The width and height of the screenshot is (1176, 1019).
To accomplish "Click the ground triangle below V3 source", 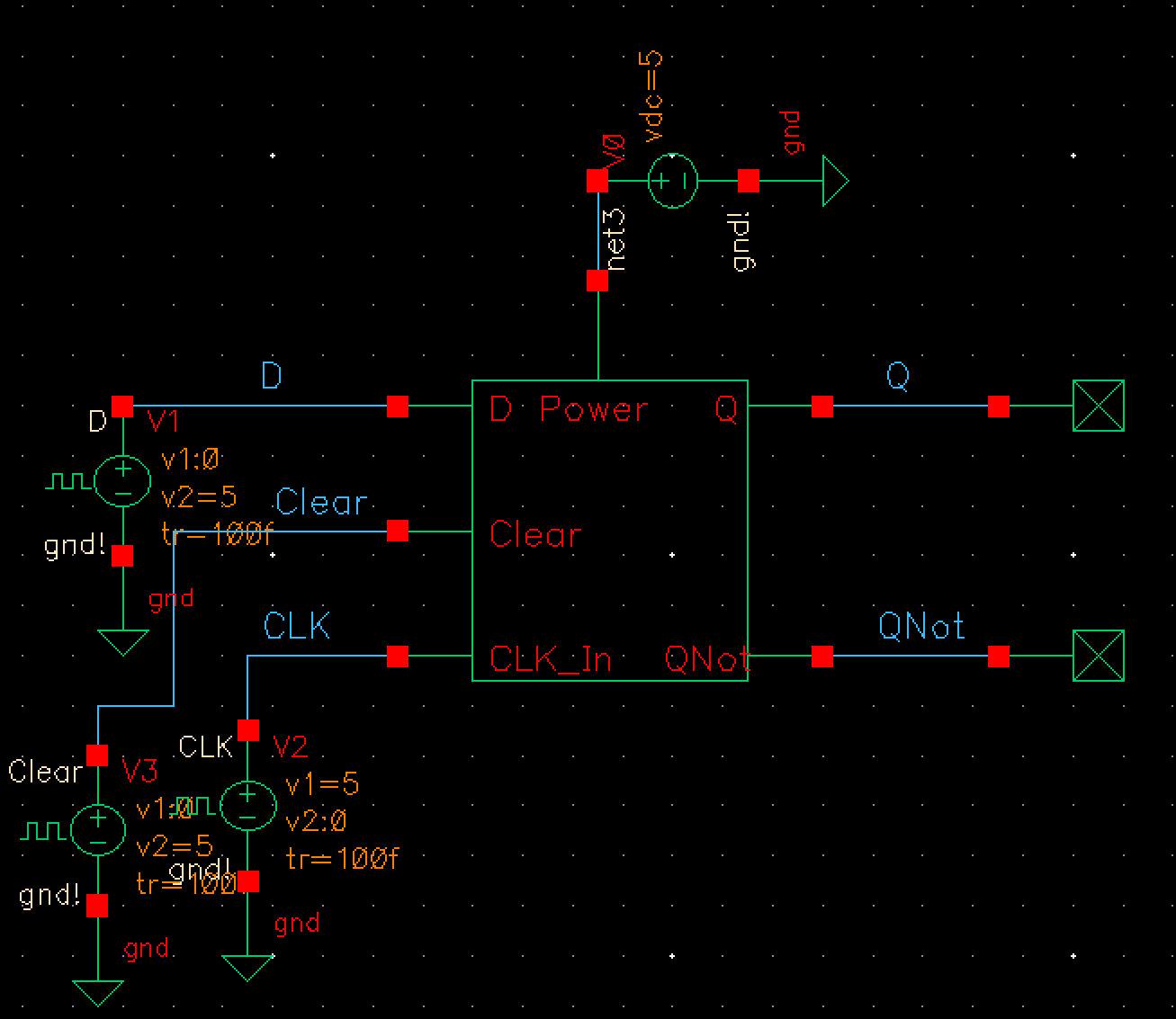I will (x=97, y=993).
